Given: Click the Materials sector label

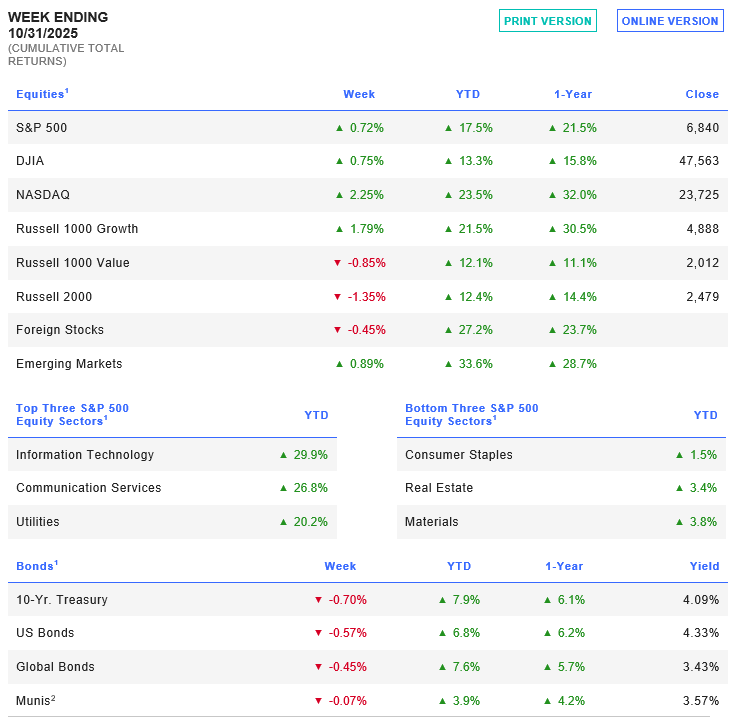Looking at the screenshot, I should click(431, 521).
